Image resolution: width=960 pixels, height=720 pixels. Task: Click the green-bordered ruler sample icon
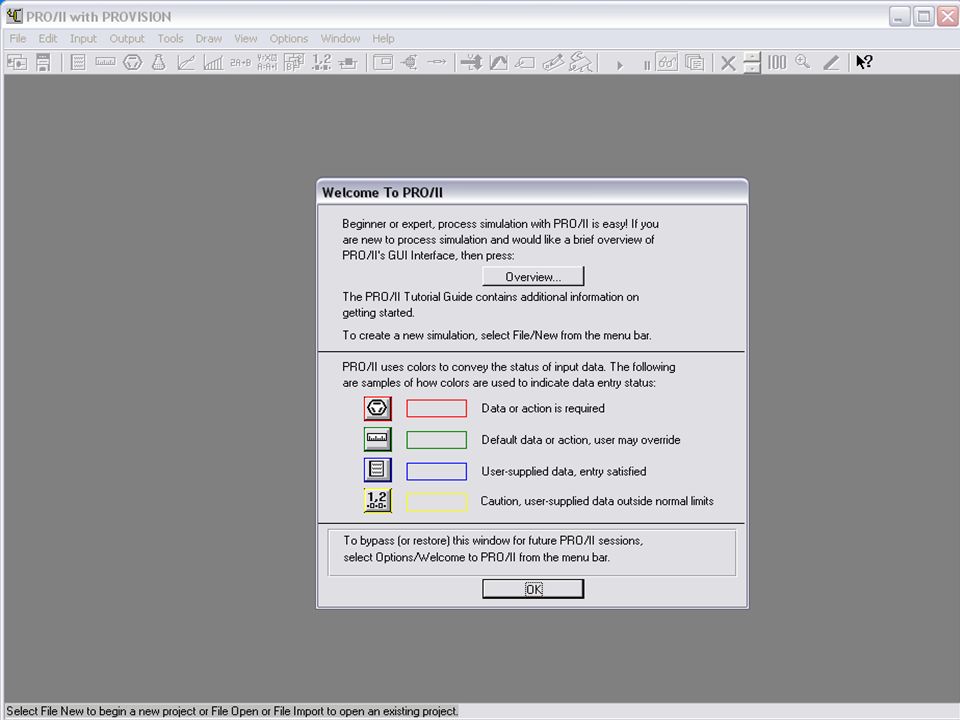pos(377,439)
